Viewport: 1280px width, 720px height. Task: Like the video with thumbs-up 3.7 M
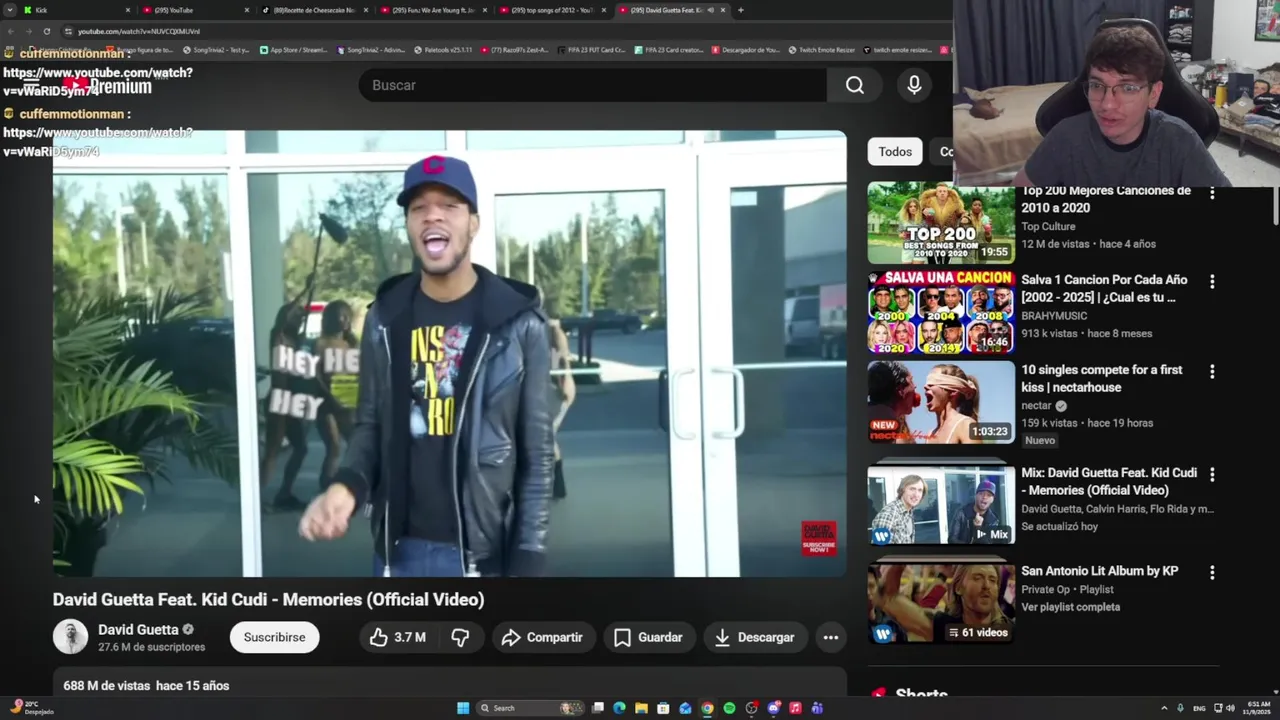coord(398,637)
